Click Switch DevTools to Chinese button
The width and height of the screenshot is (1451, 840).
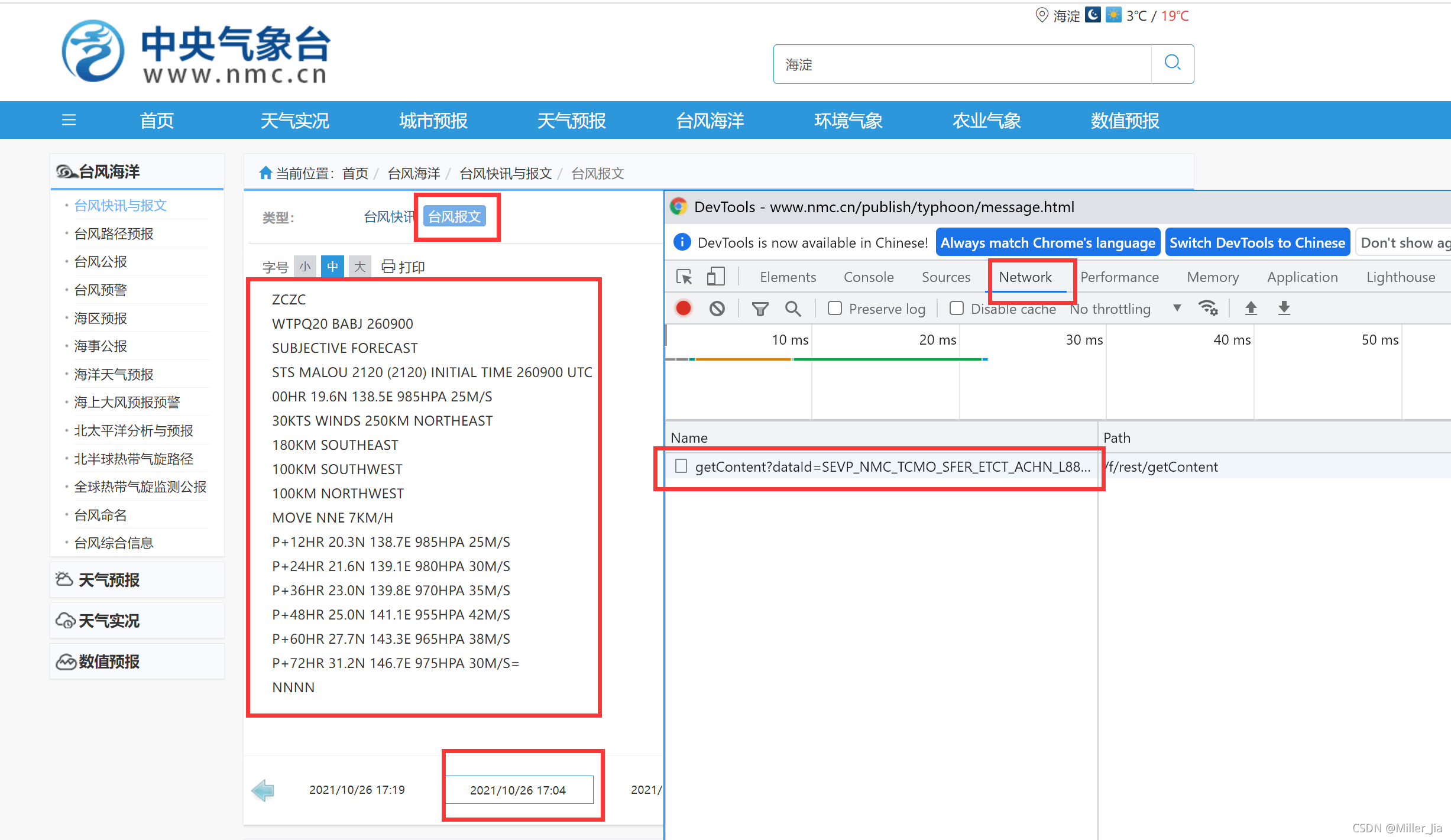click(x=1257, y=242)
